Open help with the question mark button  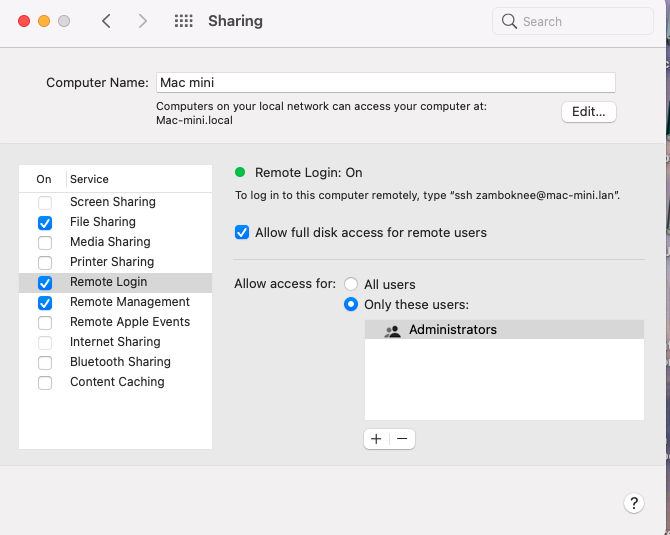click(x=634, y=503)
